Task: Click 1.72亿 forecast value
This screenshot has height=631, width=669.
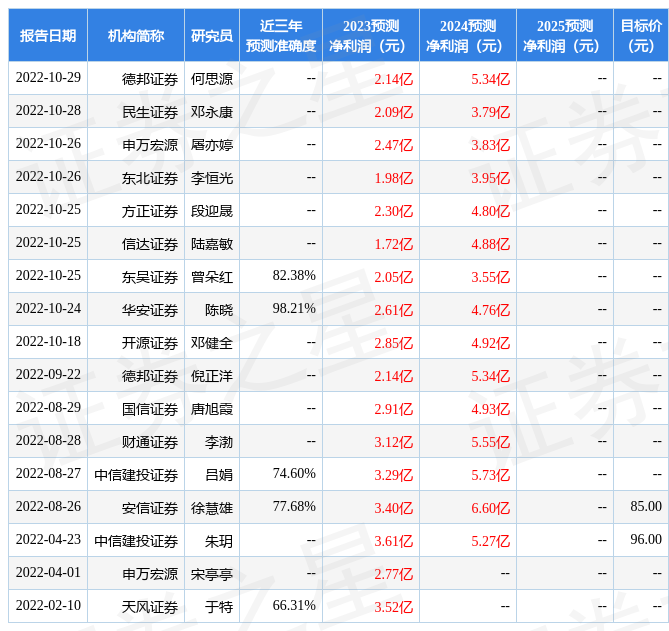Action: (393, 244)
